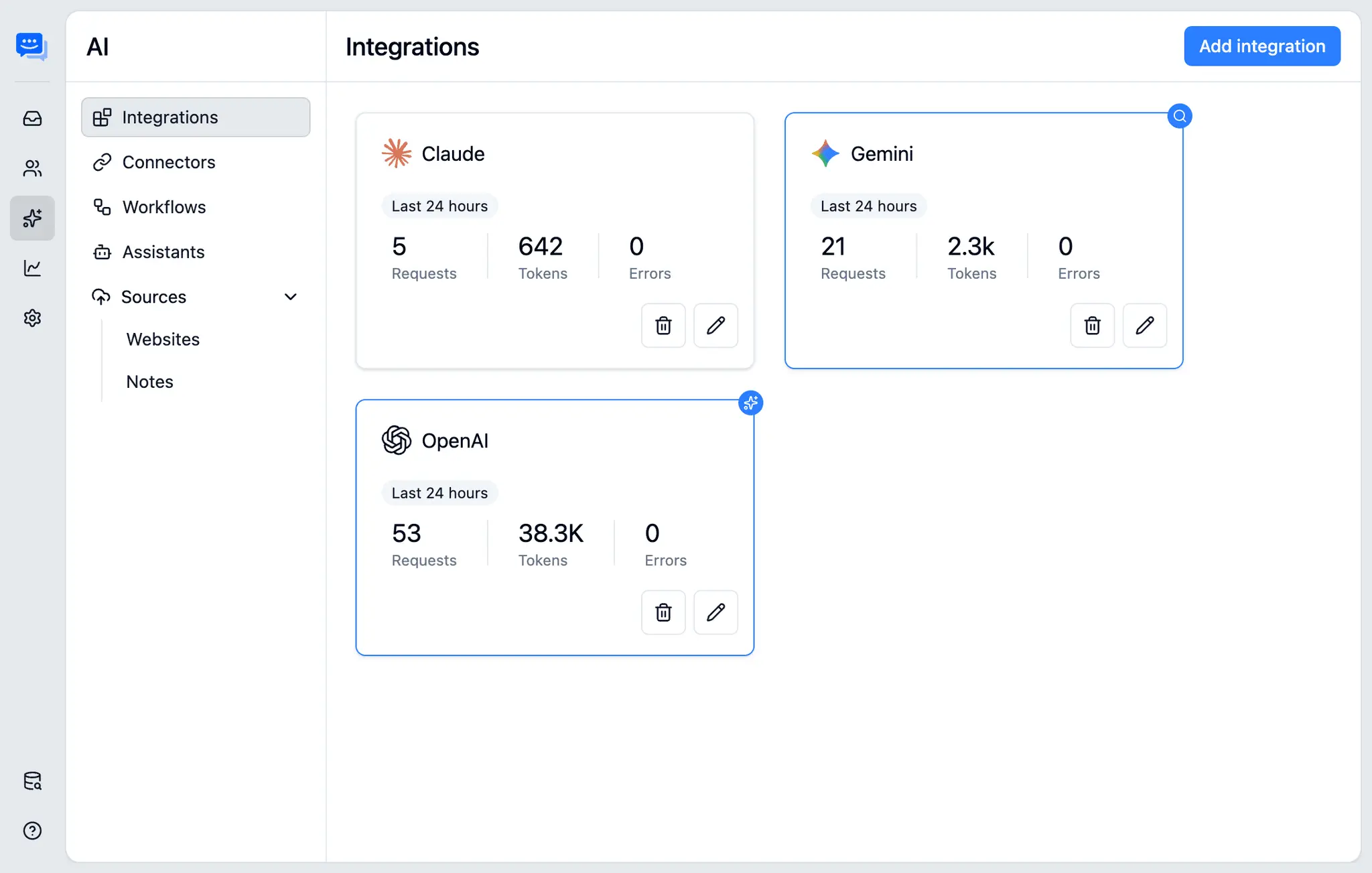This screenshot has width=1372, height=873.
Task: Open the chat app logo
Action: tap(31, 47)
